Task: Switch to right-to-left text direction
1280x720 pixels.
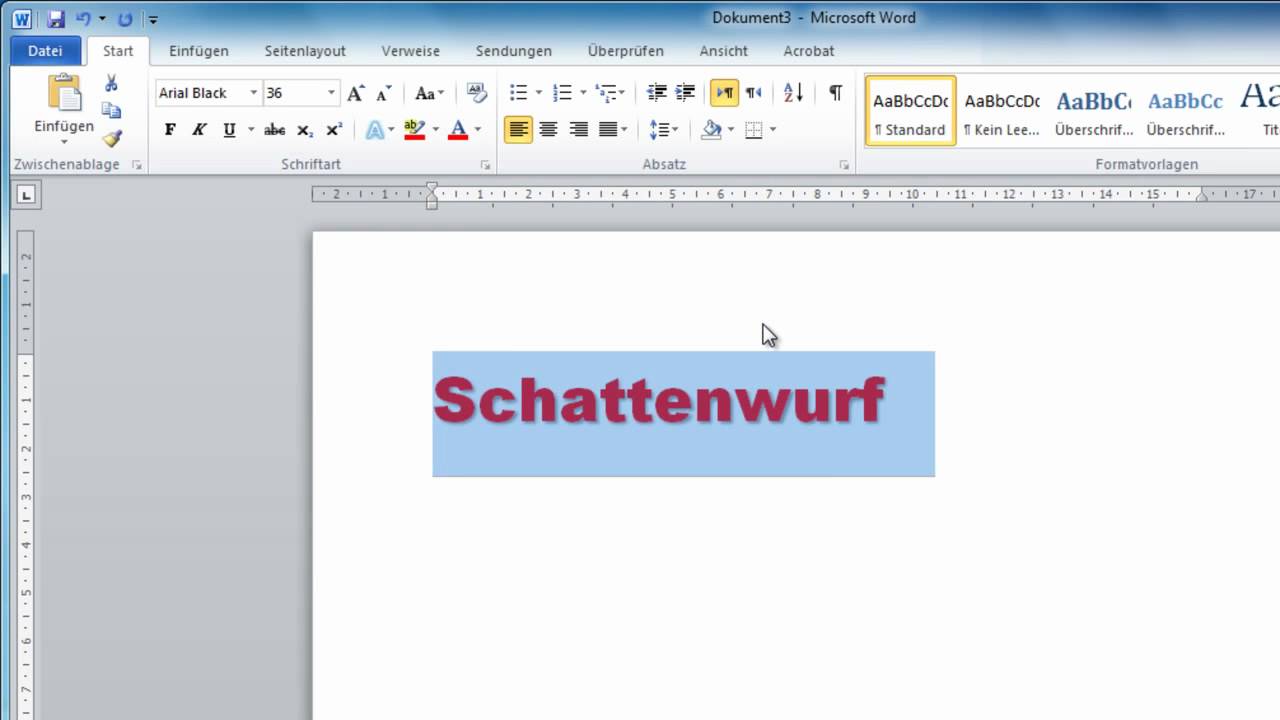Action: [753, 93]
